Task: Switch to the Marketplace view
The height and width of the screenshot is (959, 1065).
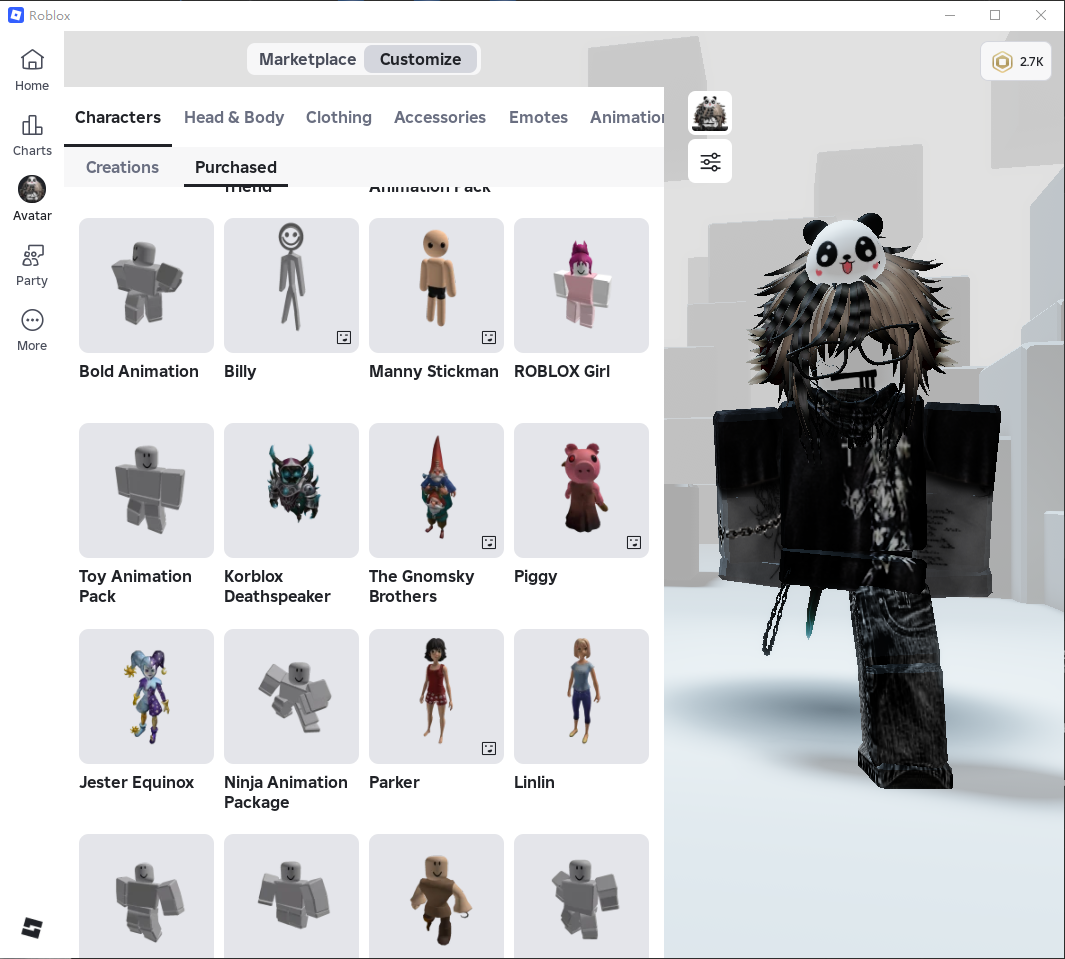Action: [307, 59]
